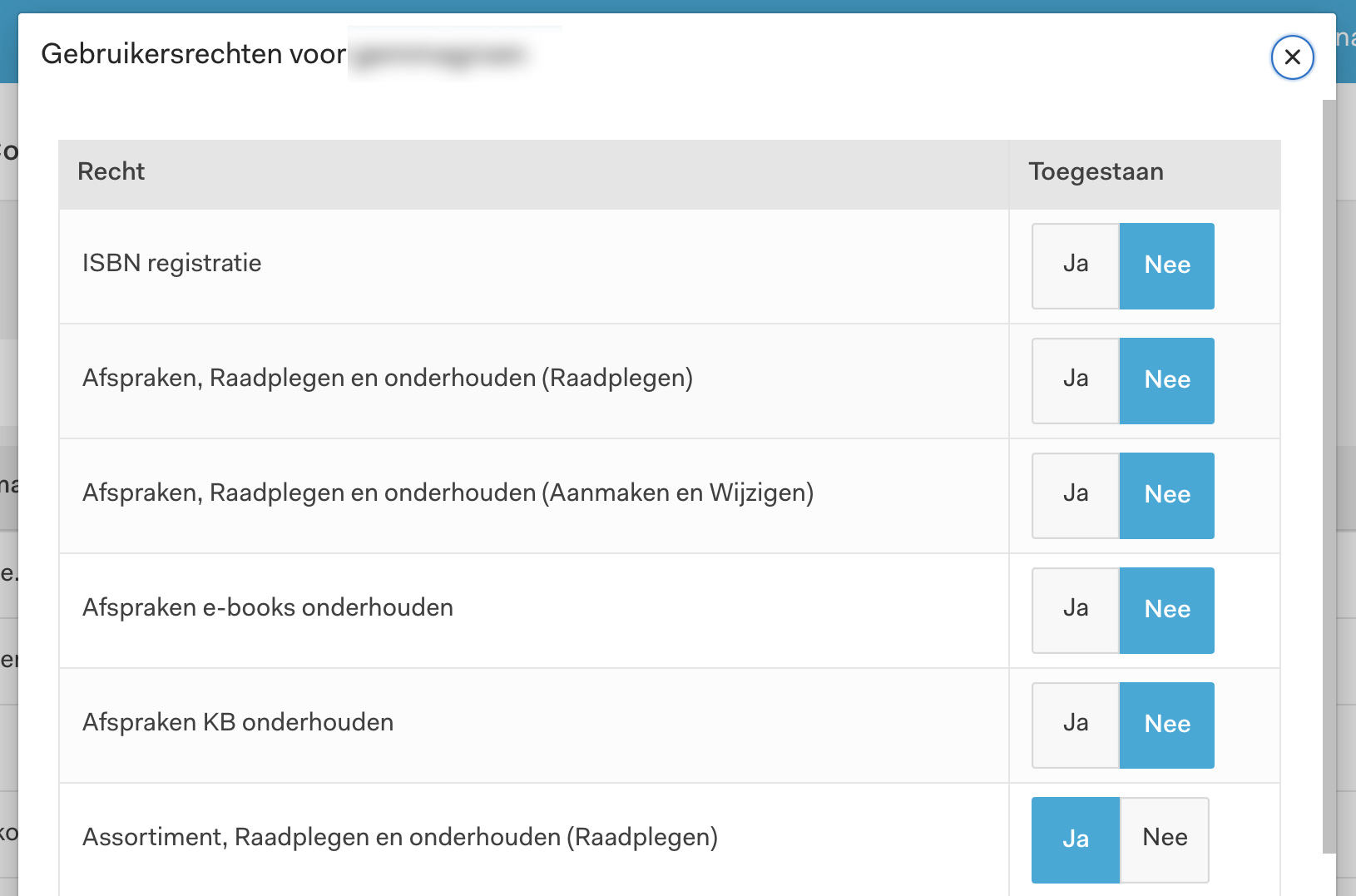This screenshot has width=1356, height=896.
Task: Select Nee for Afspraken Raadplegen (Raadplegen)
Action: pos(1166,380)
